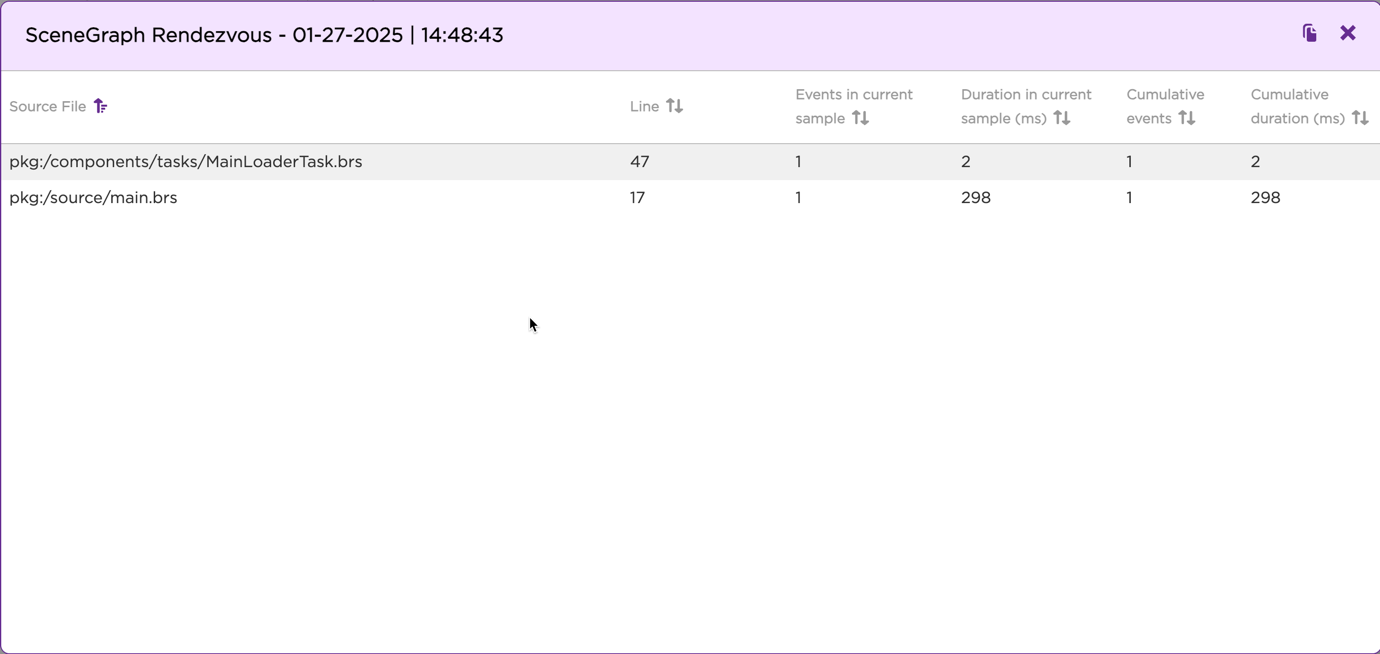Click the 298 cumulative duration value

(1265, 198)
